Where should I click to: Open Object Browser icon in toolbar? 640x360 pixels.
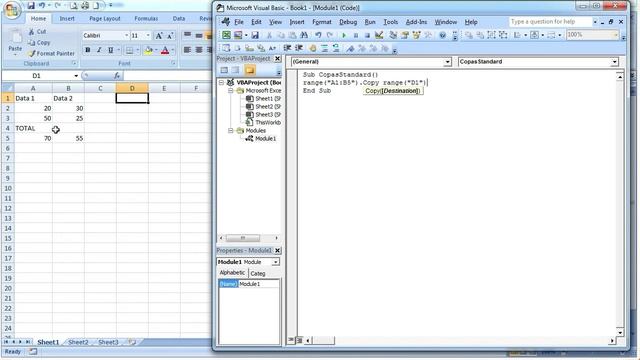[416, 35]
